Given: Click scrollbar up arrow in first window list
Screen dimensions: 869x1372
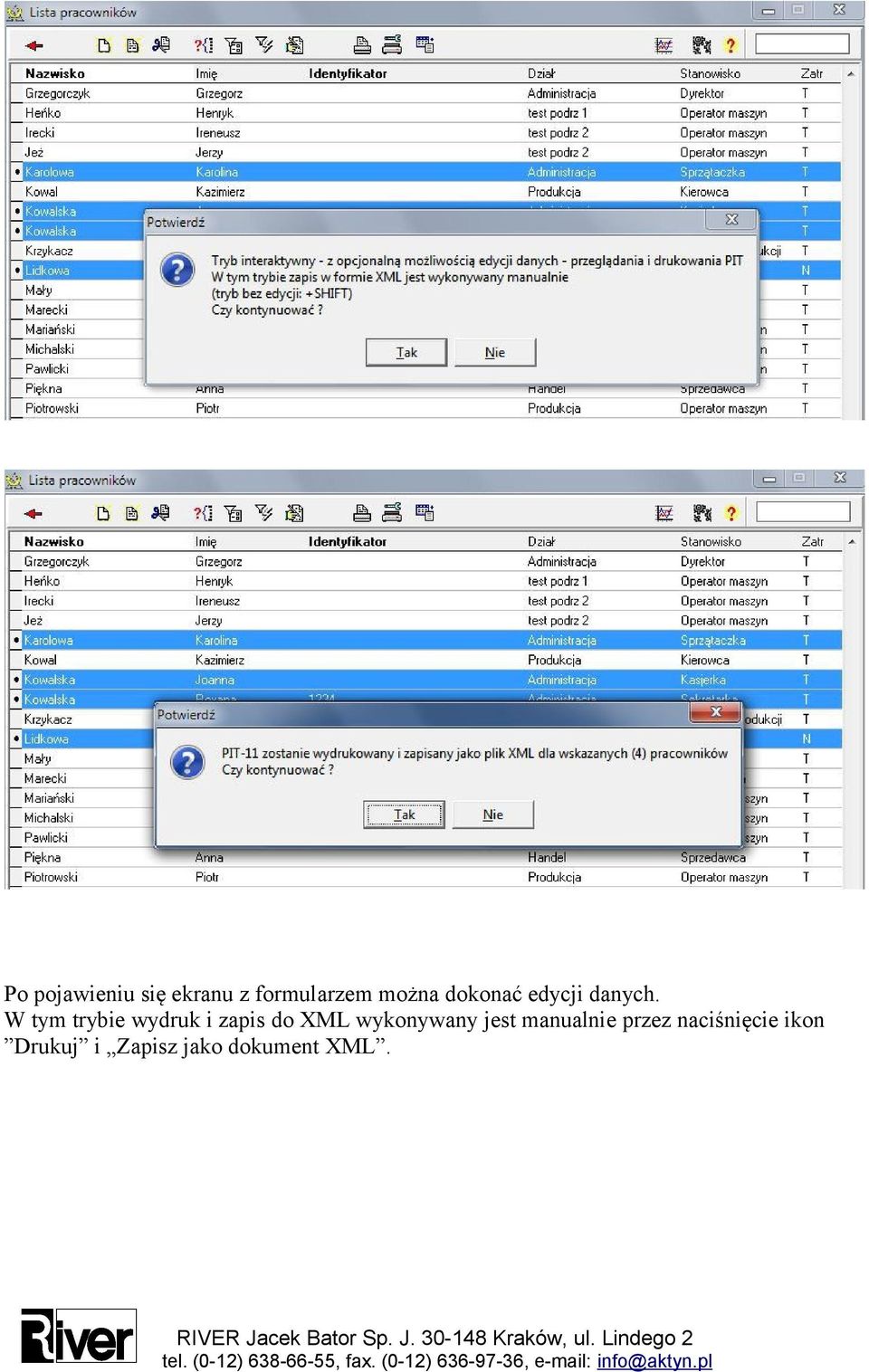Looking at the screenshot, I should 851,73.
